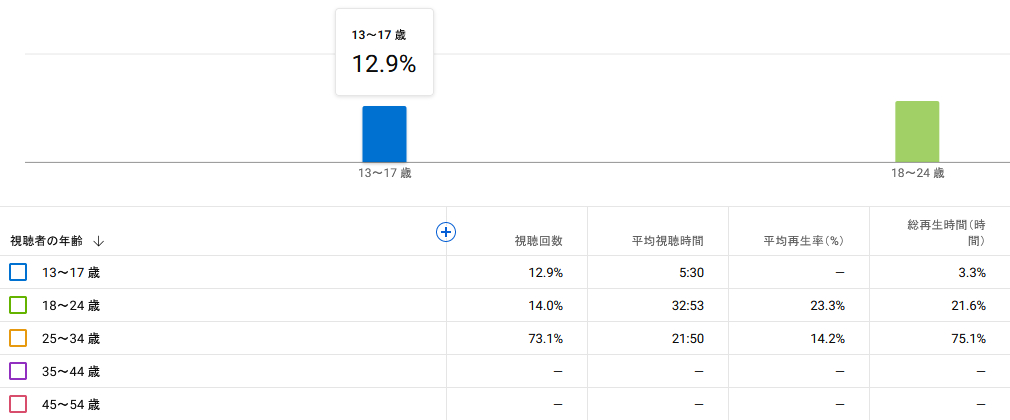
Task: Select the blue 13〜17 歳 chart bar
Action: (x=385, y=134)
